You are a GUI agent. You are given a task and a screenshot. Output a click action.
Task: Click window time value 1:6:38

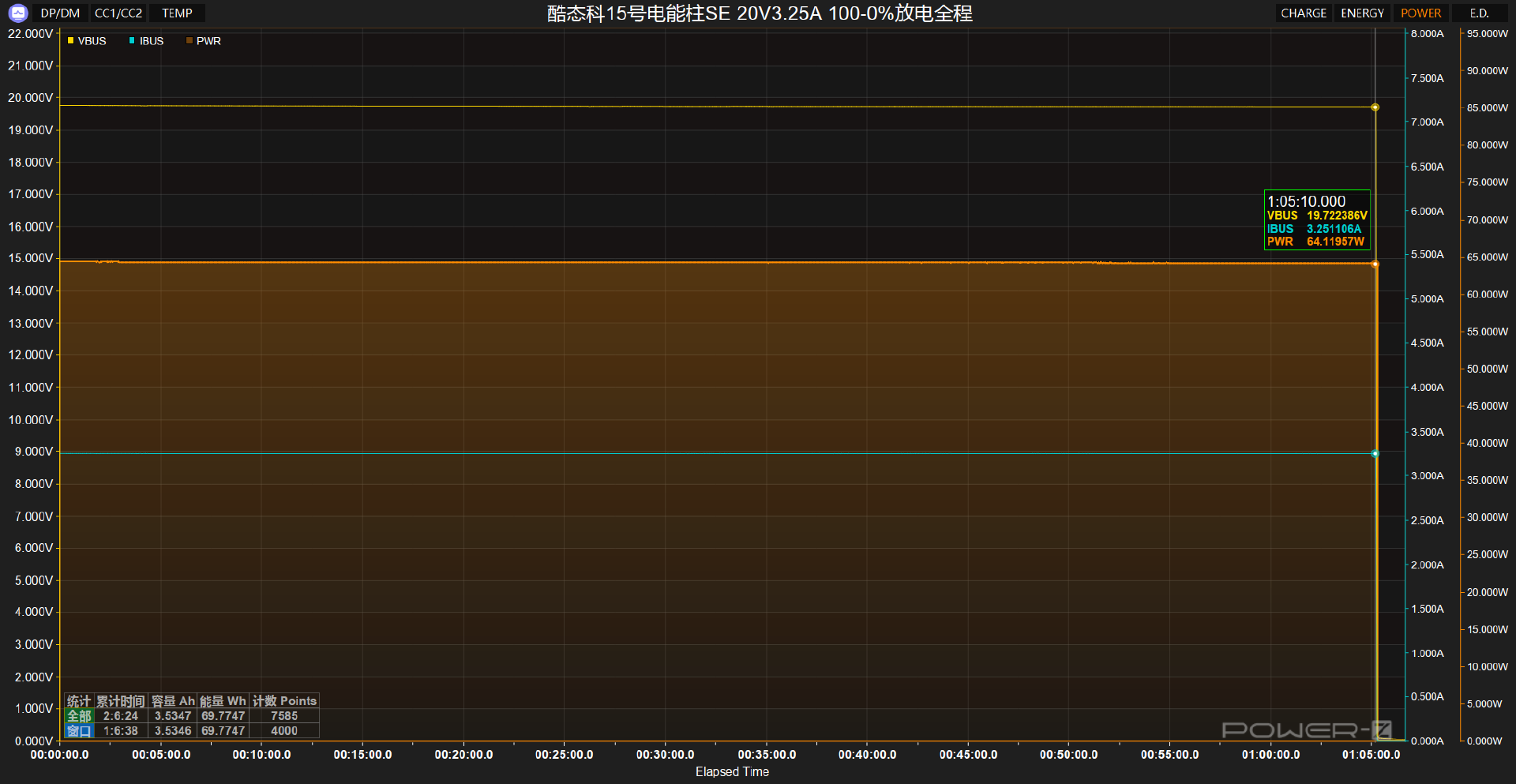(x=121, y=731)
